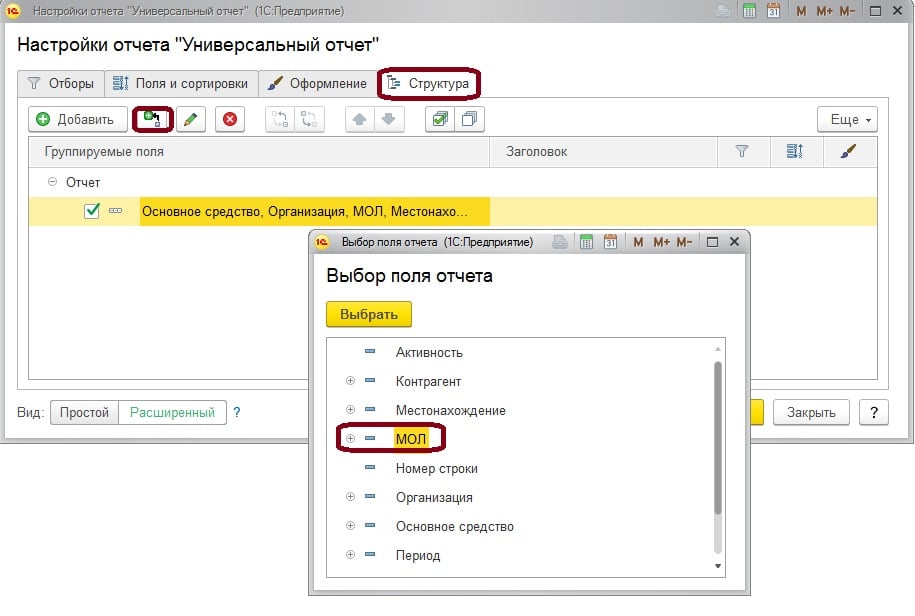Viewport: 915px width, 616px height.
Task: Switch view to Расширенный mode
Action: pos(172,412)
